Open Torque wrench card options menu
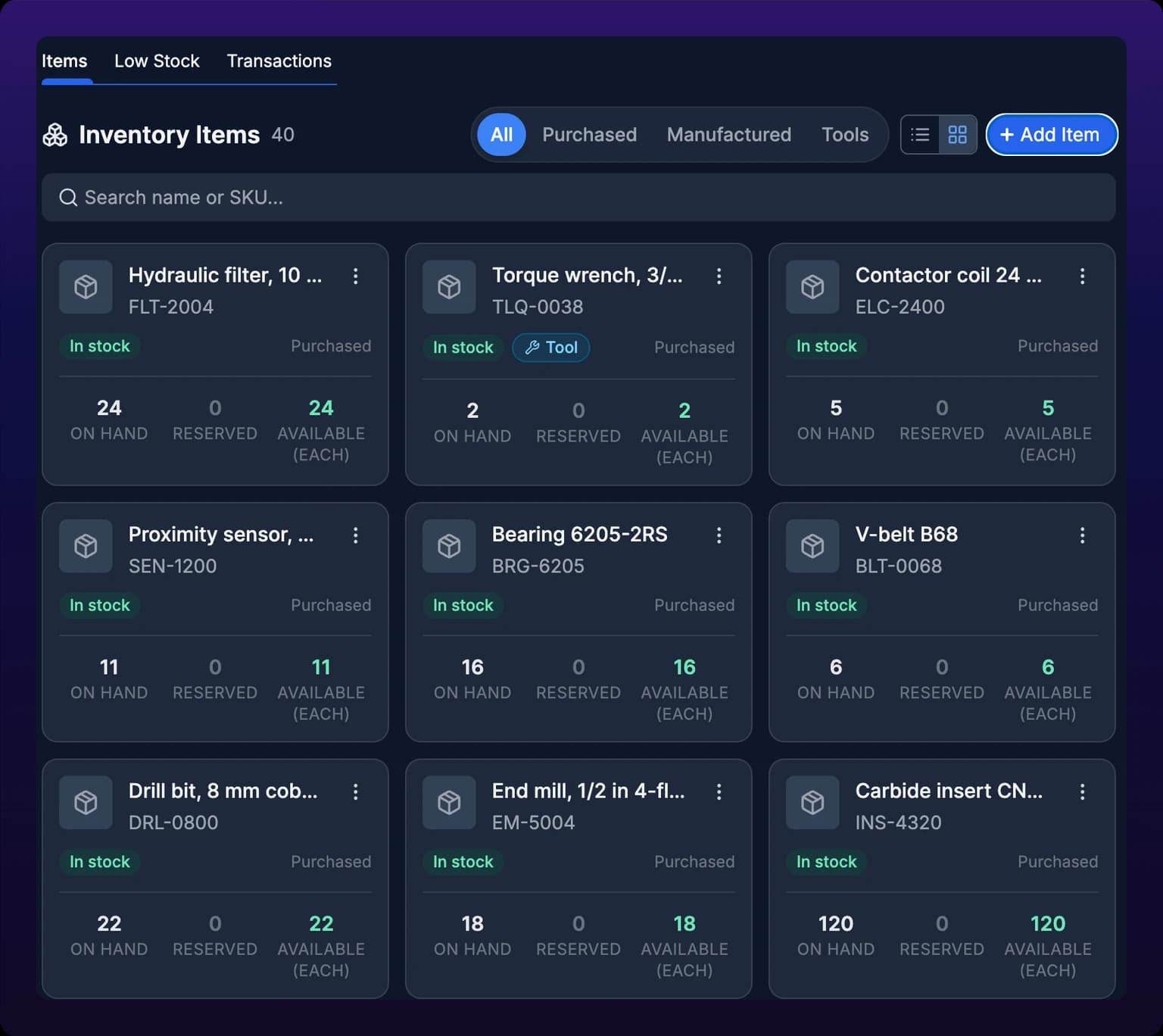The width and height of the screenshot is (1163, 1036). (719, 276)
